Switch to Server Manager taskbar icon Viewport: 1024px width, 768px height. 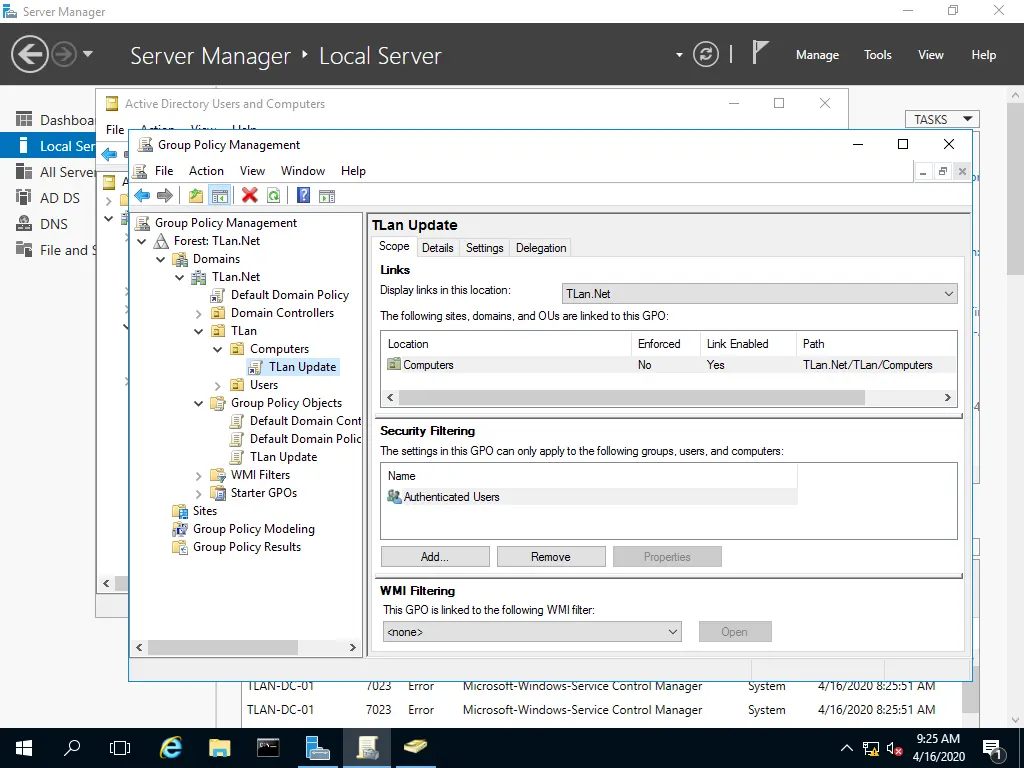[x=317, y=748]
